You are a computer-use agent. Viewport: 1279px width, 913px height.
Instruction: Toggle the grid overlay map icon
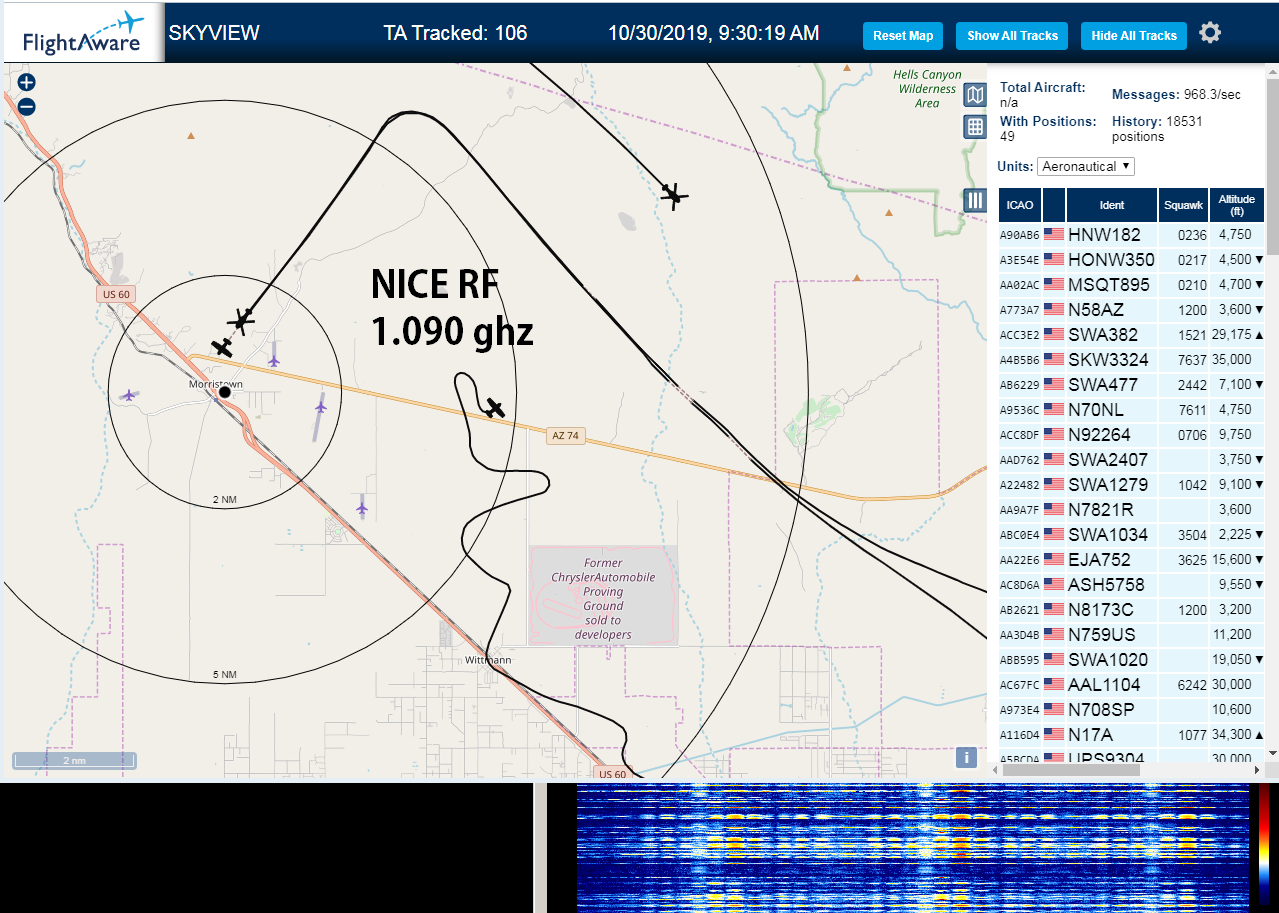[x=975, y=126]
